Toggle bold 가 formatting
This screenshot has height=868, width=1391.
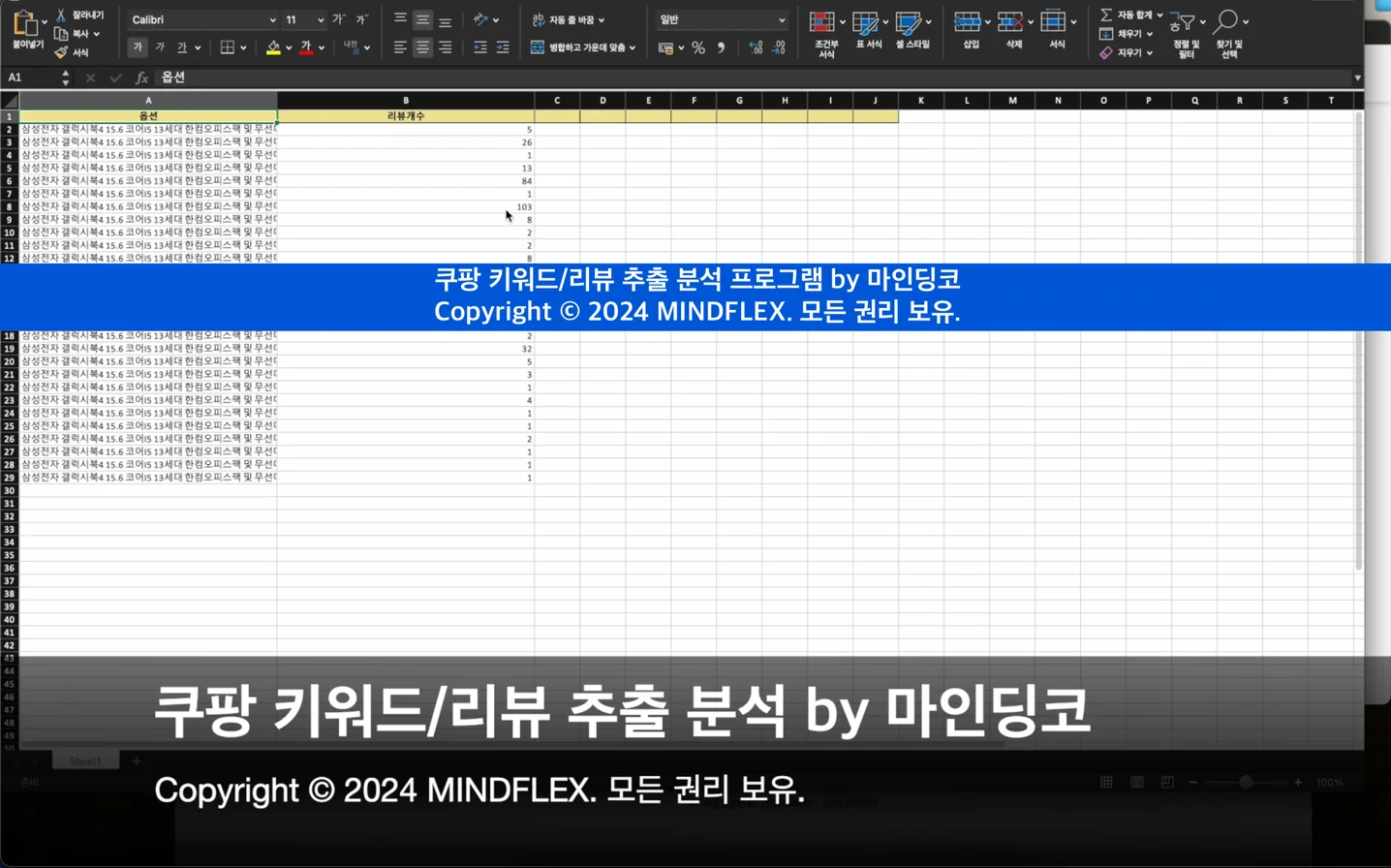(138, 47)
